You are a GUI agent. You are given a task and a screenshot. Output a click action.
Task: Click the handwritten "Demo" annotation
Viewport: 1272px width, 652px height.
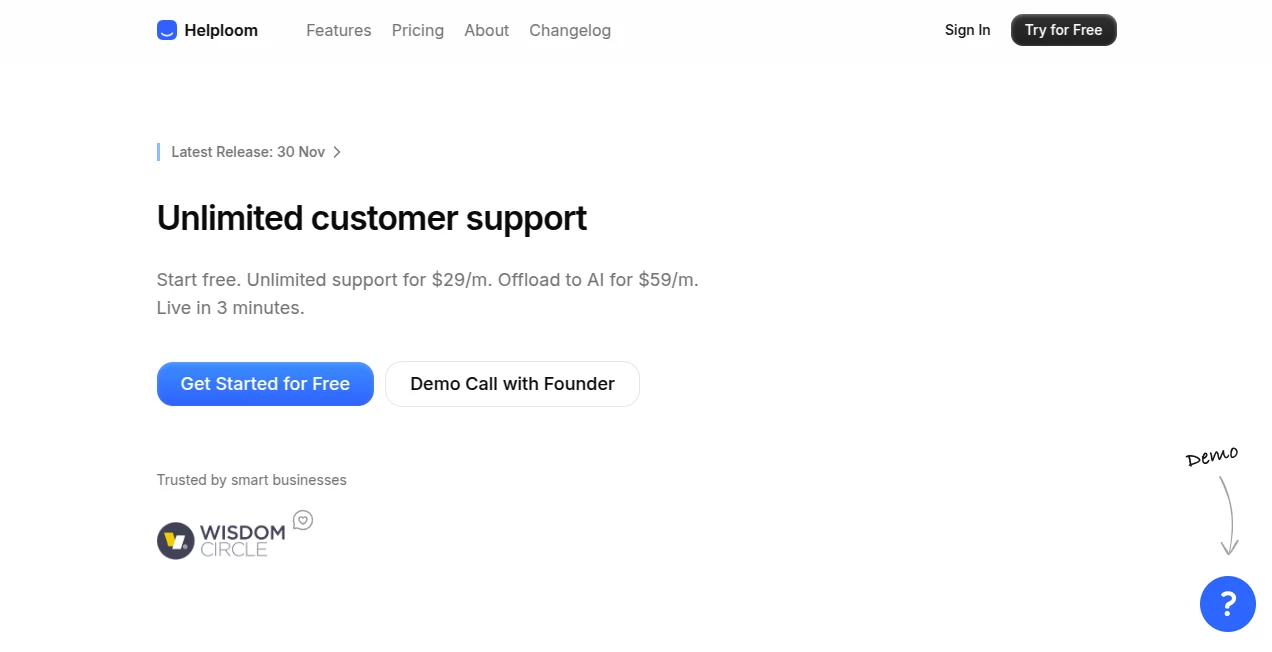1211,456
